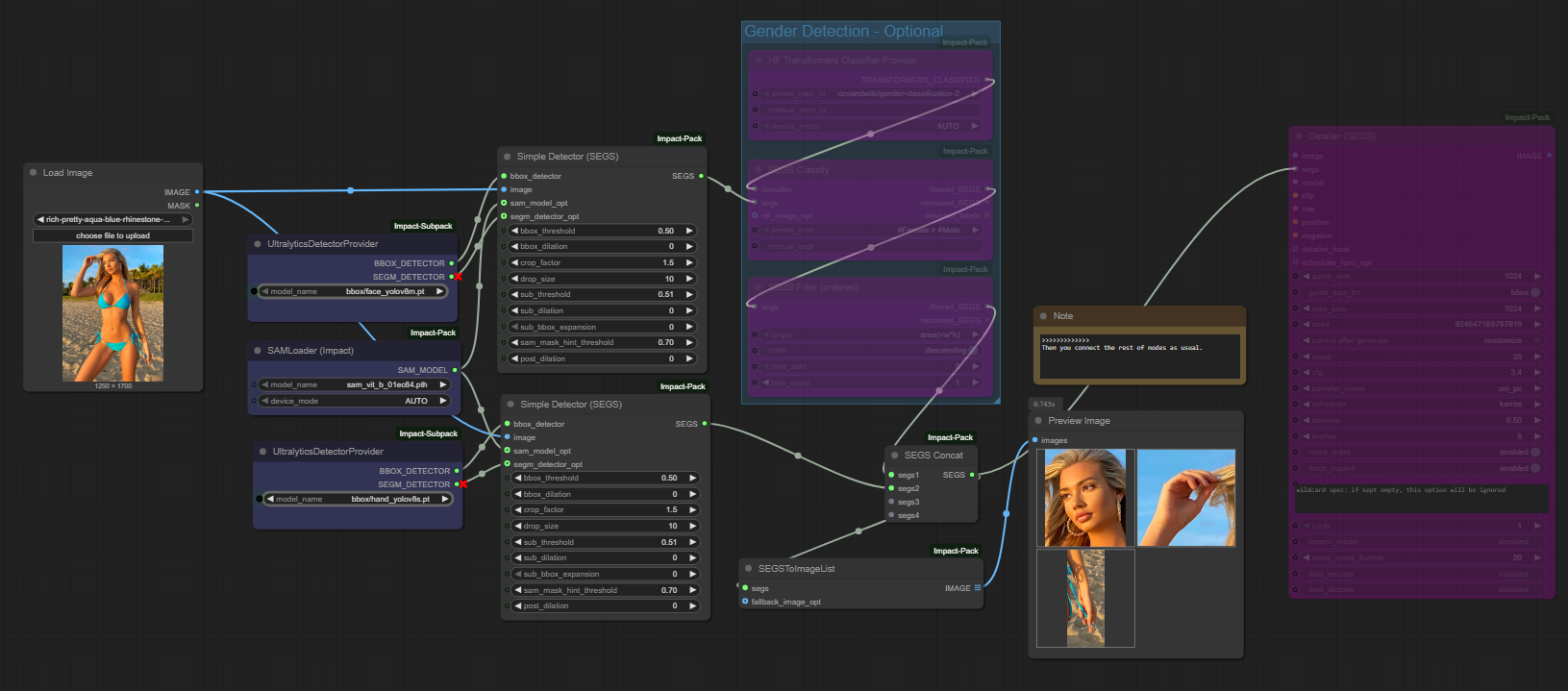Open the sam_vit_b_01ec64.pth model_name dropdown
This screenshot has width=1568, height=691.
[x=354, y=384]
